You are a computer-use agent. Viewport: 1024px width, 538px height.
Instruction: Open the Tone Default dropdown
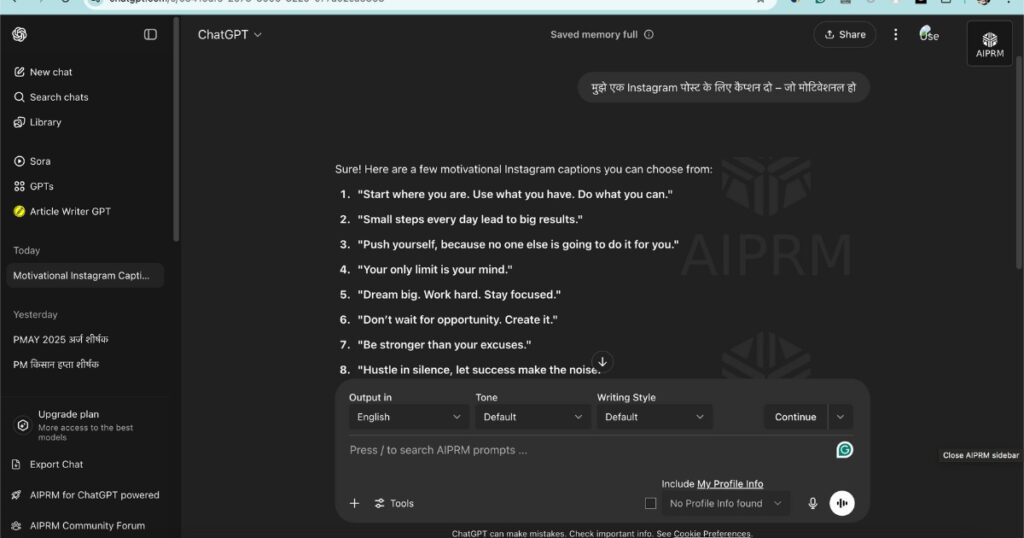532,417
